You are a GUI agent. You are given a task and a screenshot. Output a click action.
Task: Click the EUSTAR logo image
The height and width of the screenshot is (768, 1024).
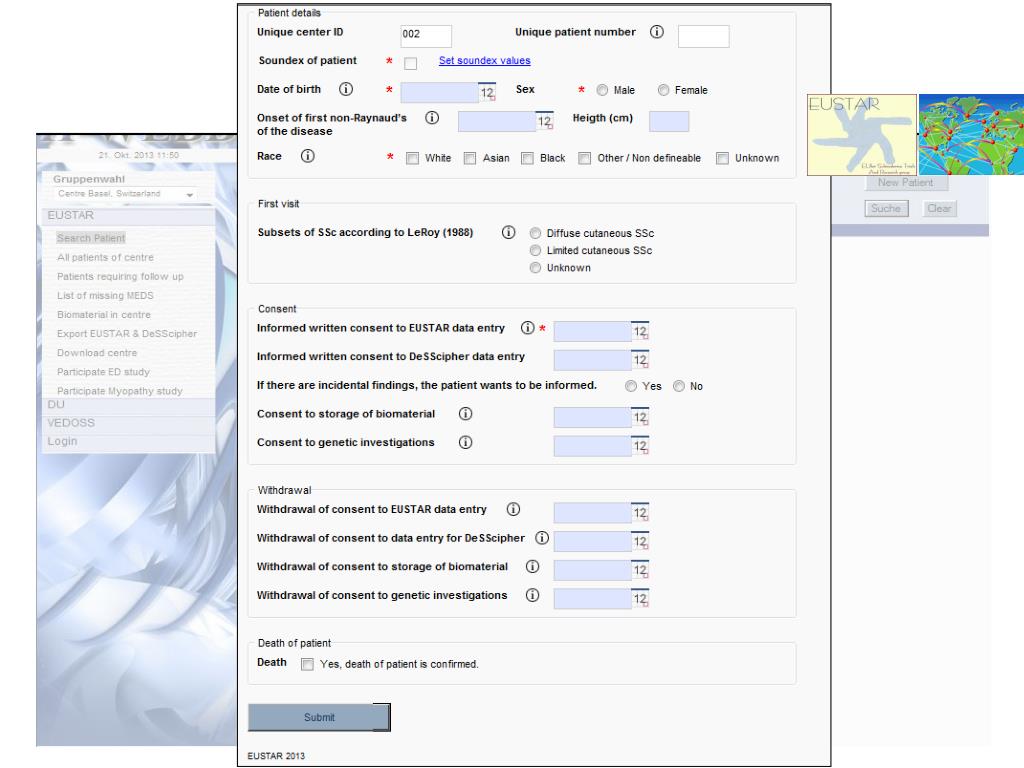(x=862, y=135)
